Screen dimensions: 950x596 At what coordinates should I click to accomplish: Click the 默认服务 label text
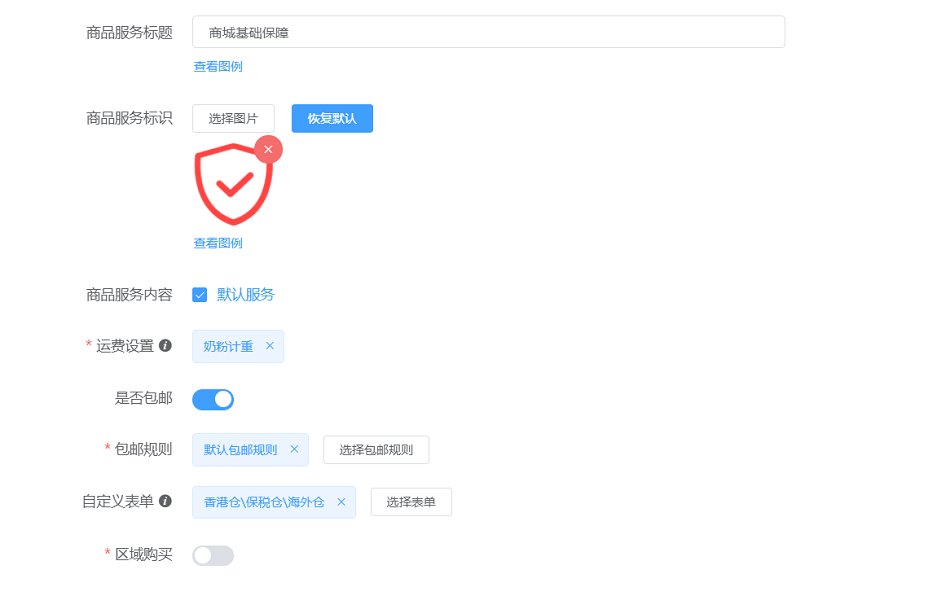[x=246, y=295]
